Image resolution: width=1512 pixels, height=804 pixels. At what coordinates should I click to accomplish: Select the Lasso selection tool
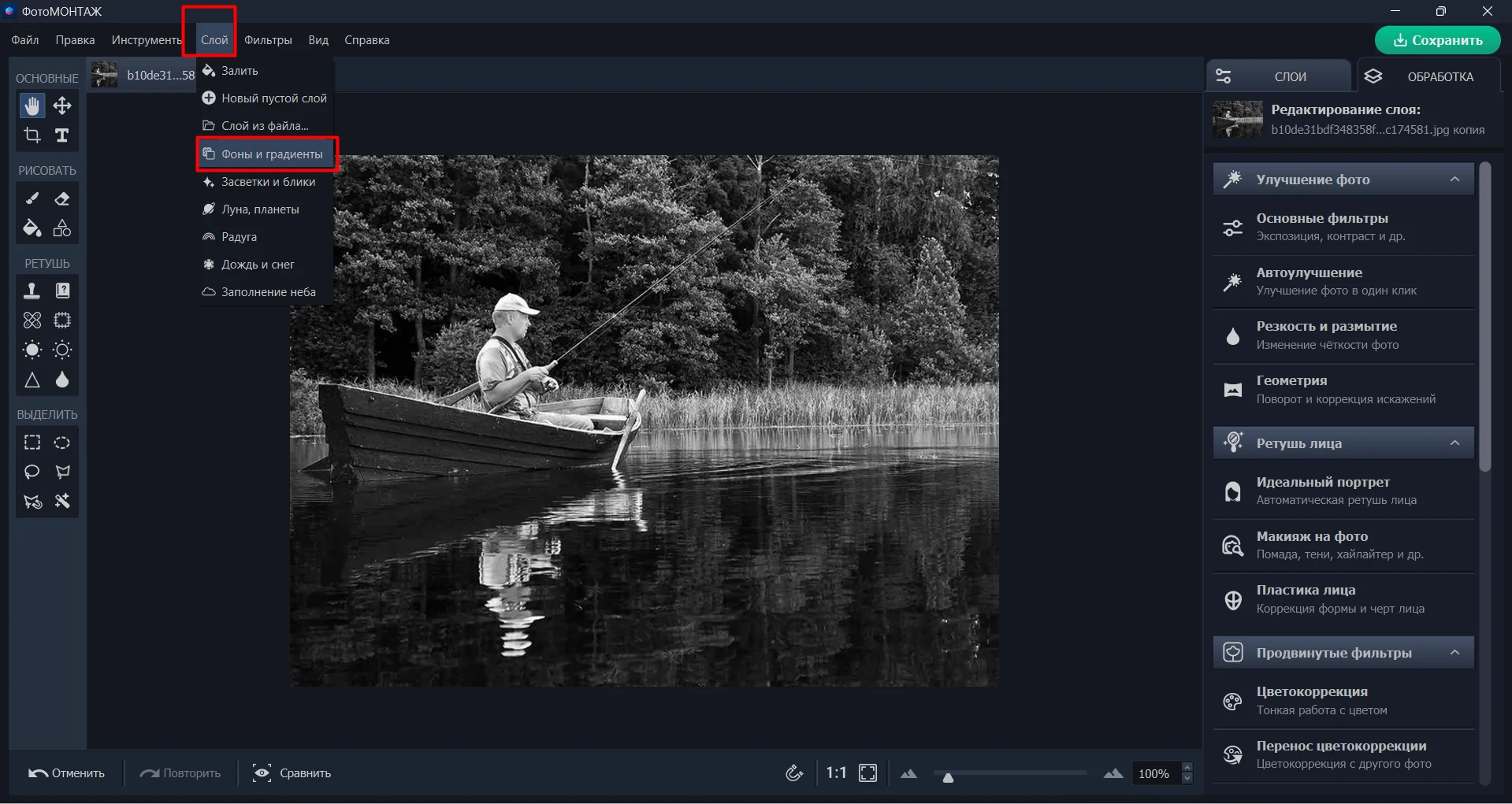[32, 472]
